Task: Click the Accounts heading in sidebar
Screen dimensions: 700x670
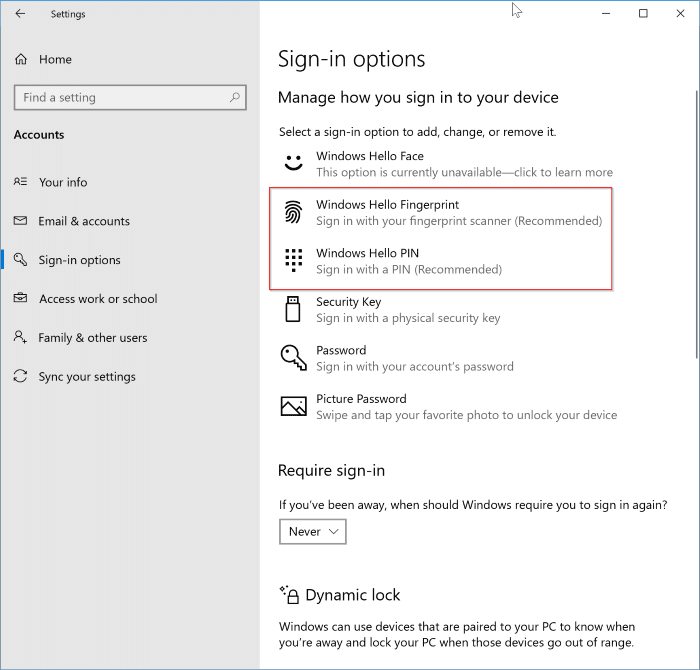Action: pos(39,134)
